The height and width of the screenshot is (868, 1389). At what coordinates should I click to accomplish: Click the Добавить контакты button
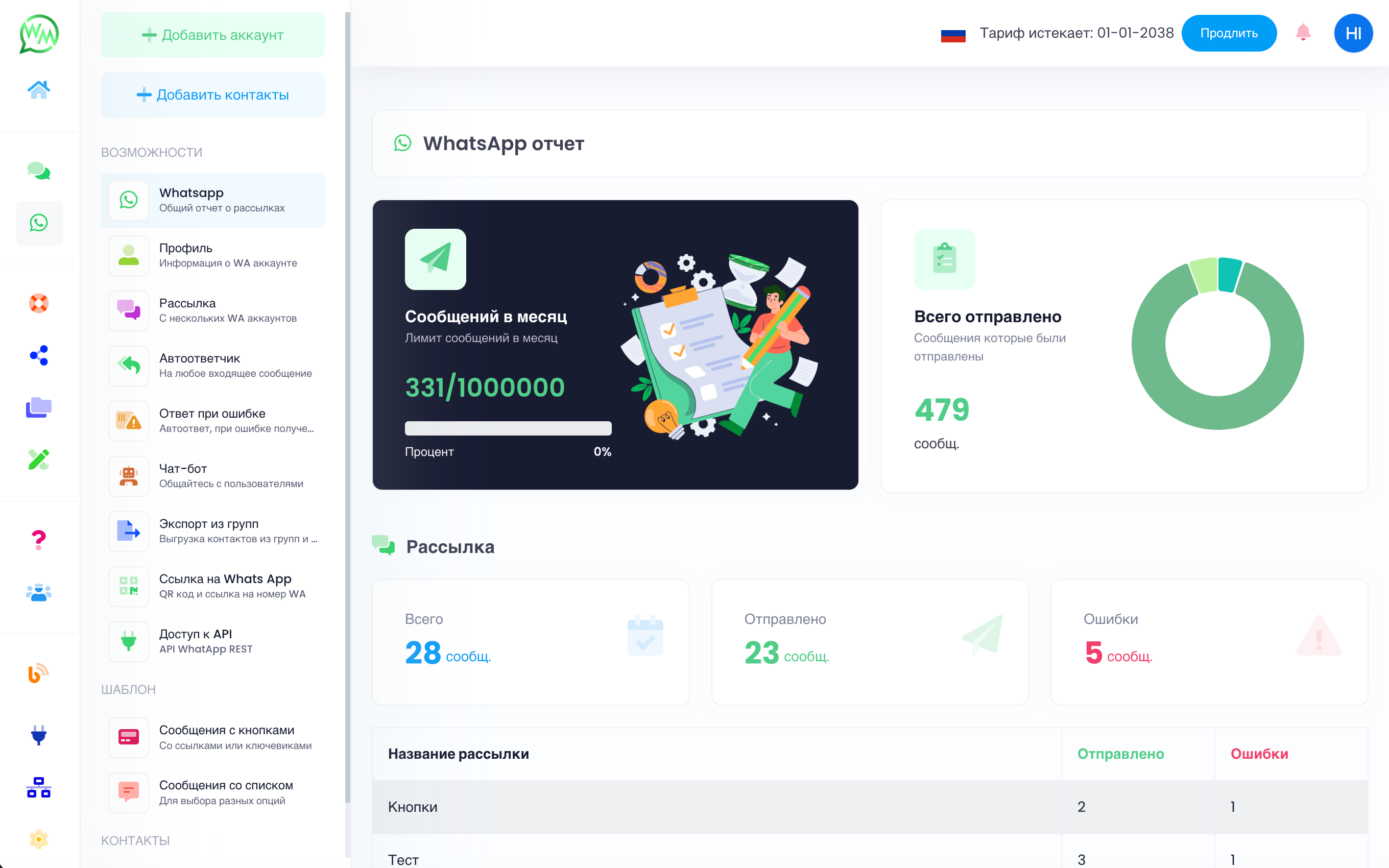[212, 95]
